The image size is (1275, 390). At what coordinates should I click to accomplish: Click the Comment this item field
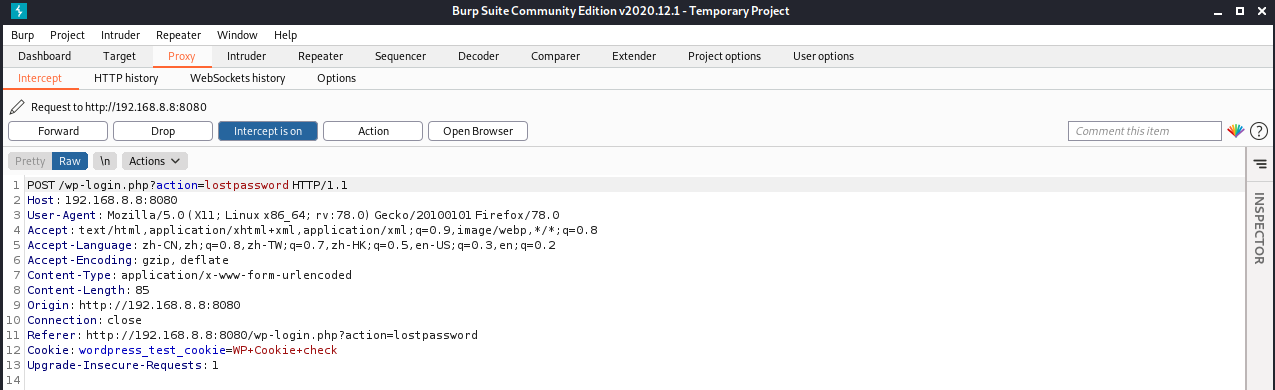click(1145, 131)
